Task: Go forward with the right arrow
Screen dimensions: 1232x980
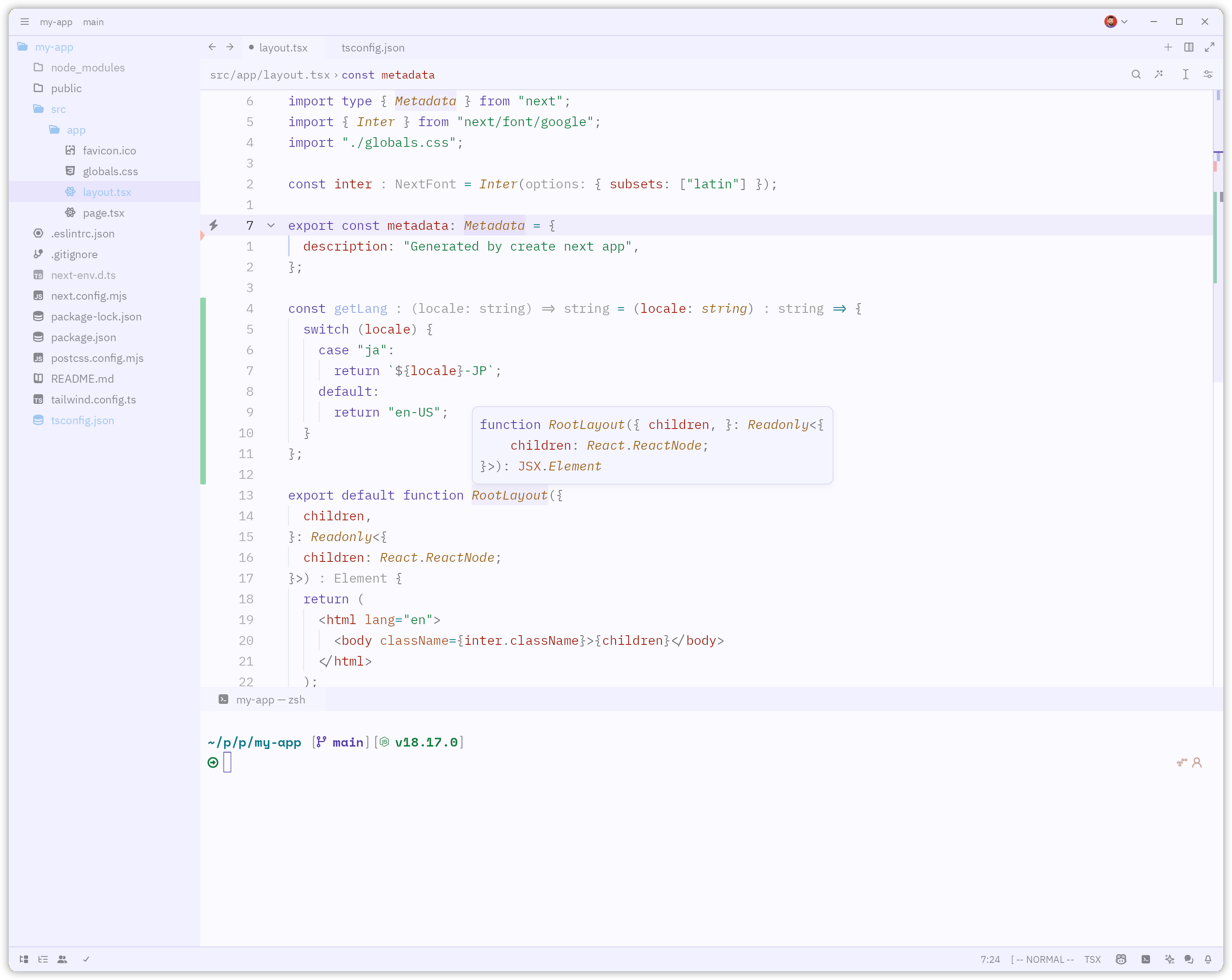Action: [x=230, y=47]
